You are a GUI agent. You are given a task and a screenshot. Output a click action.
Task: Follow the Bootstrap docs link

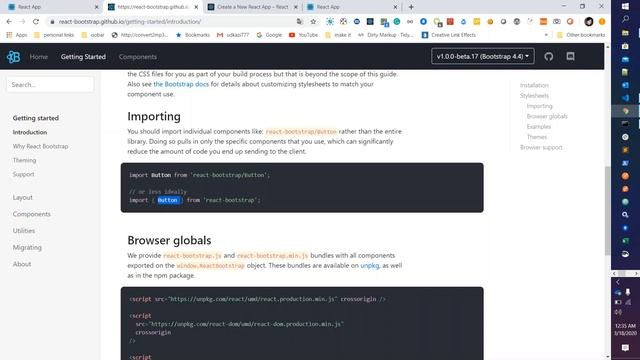click(181, 84)
